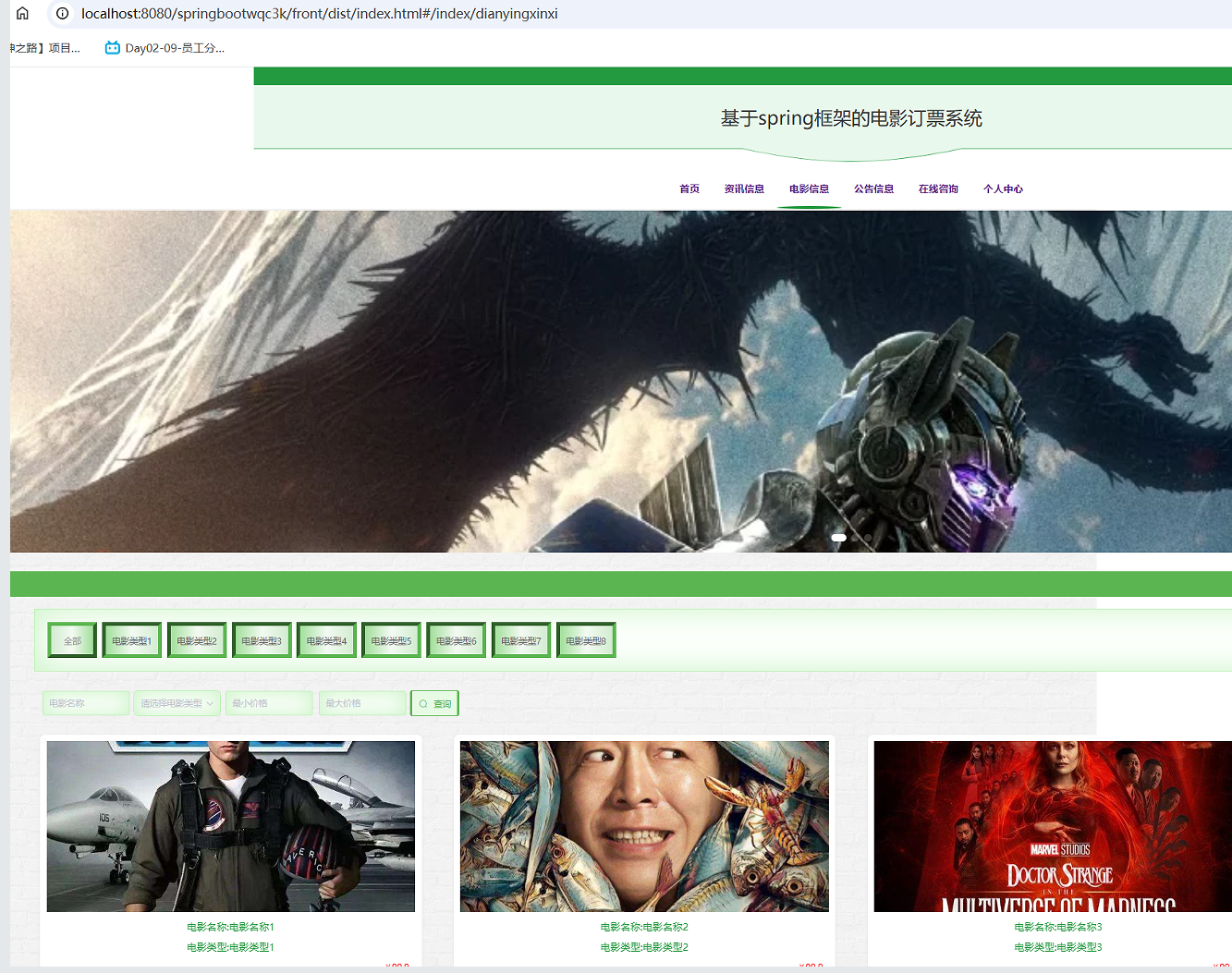Click the 最小价格 input field
Image resolution: width=1232 pixels, height=973 pixels.
coord(269,703)
